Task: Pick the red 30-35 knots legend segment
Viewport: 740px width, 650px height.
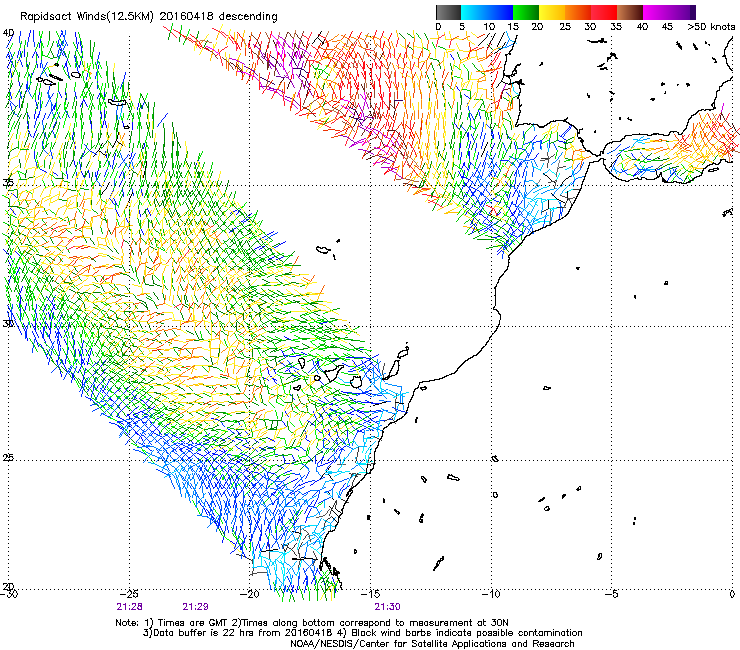Action: point(604,12)
